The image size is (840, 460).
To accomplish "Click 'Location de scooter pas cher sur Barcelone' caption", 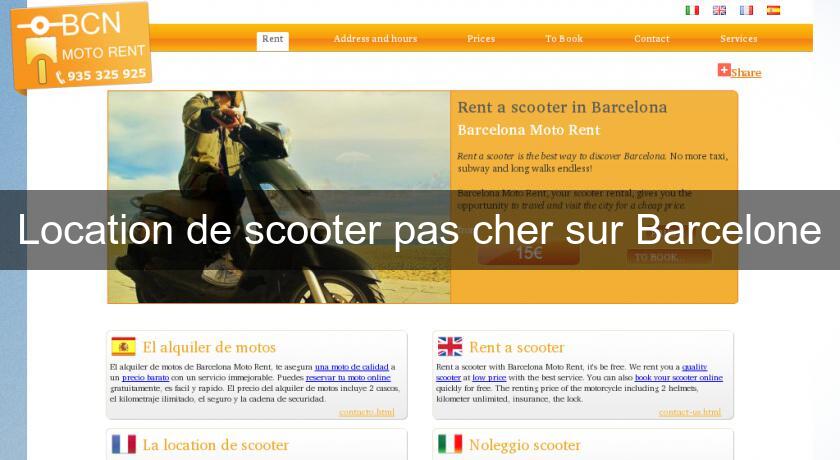I will tap(419, 230).
